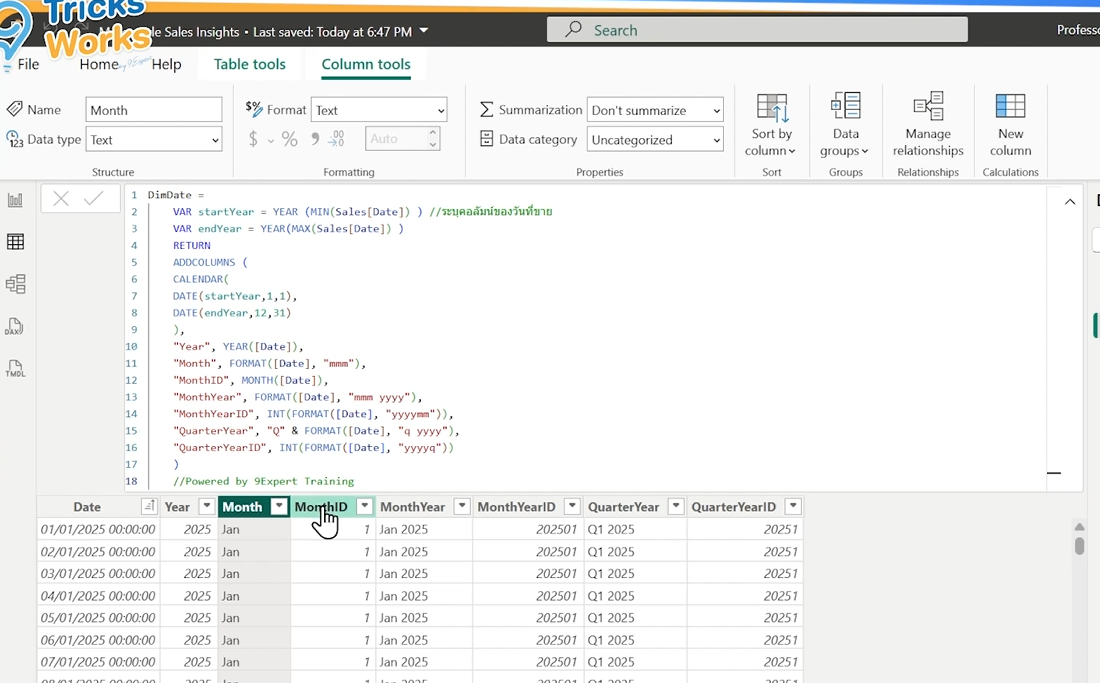
Task: Click the Manage relationships icon
Action: click(928, 124)
